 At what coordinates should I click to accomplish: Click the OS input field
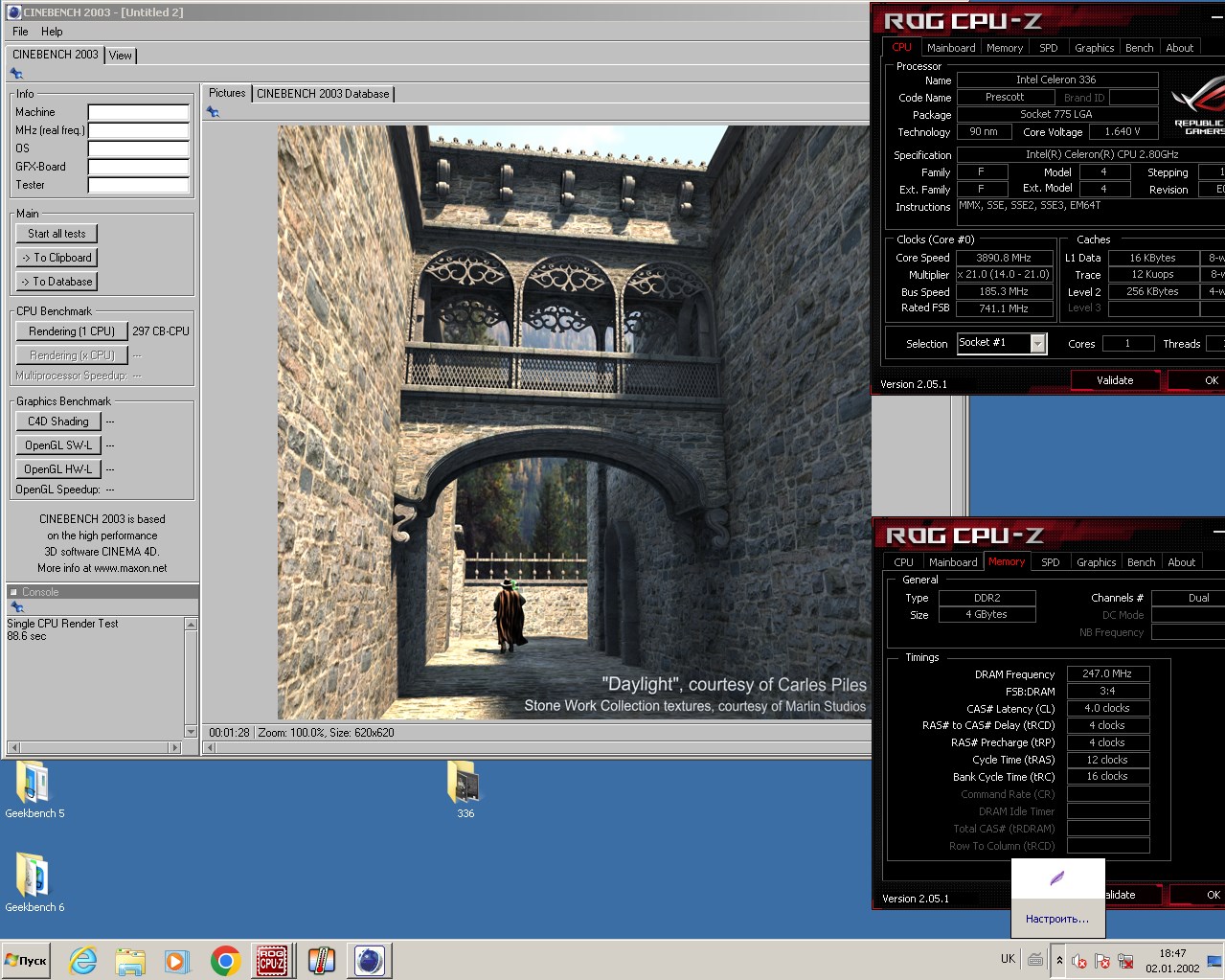(x=139, y=148)
